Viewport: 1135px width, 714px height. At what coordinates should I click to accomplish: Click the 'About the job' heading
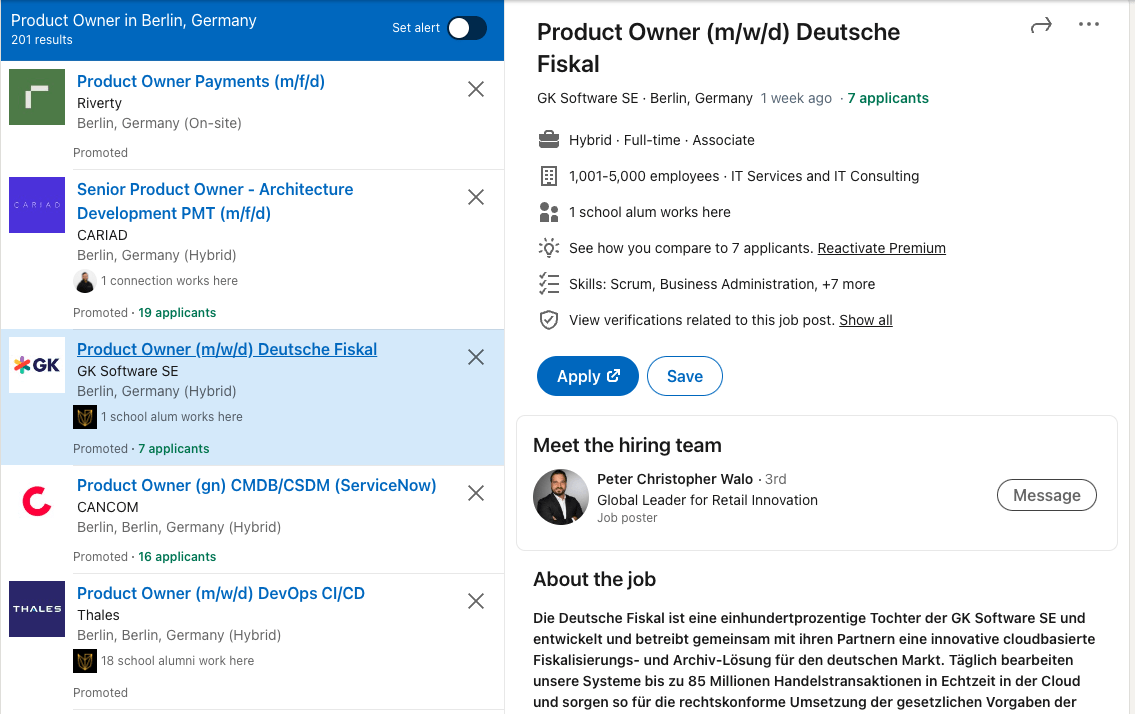(x=594, y=579)
